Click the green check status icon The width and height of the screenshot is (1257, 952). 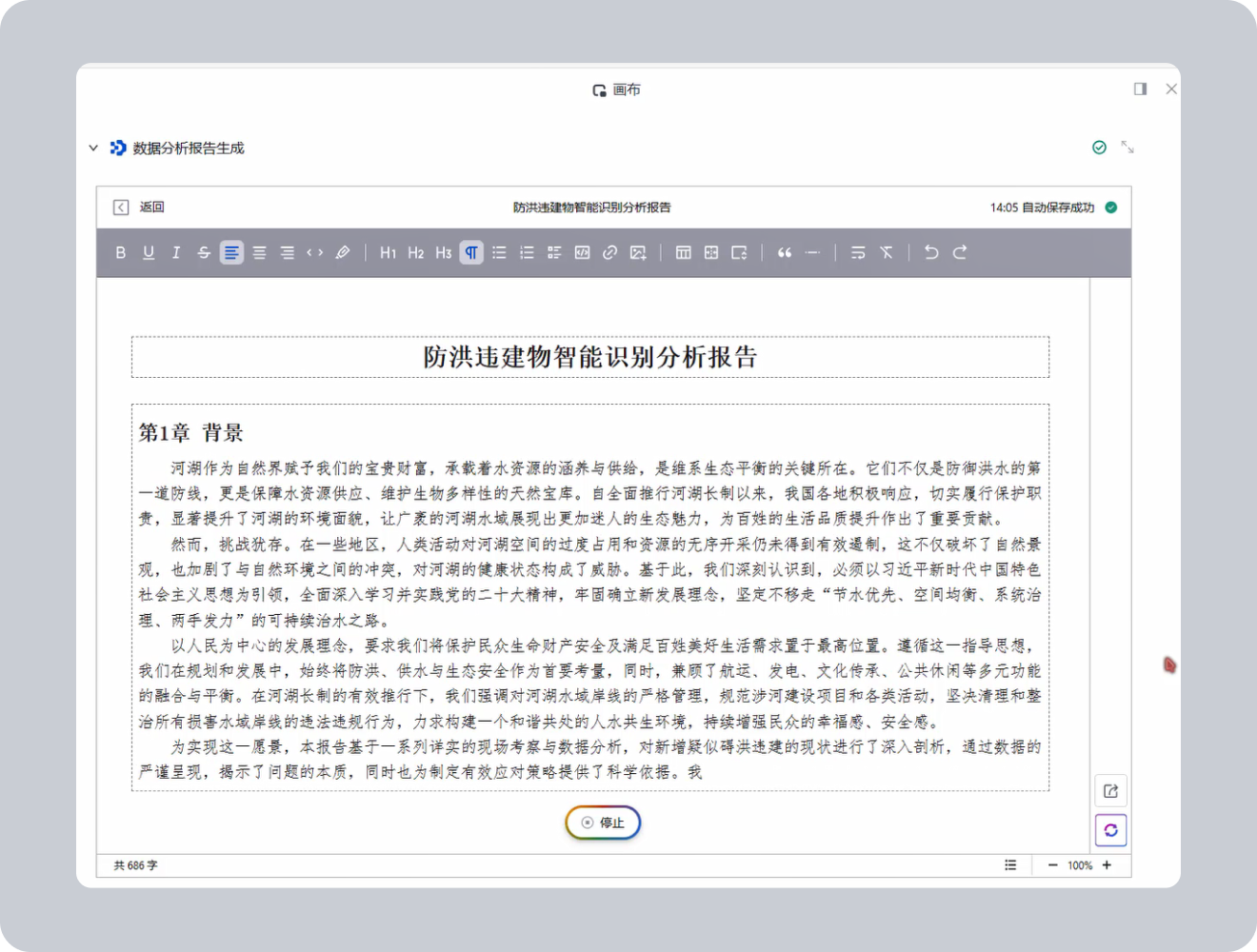tap(1099, 147)
